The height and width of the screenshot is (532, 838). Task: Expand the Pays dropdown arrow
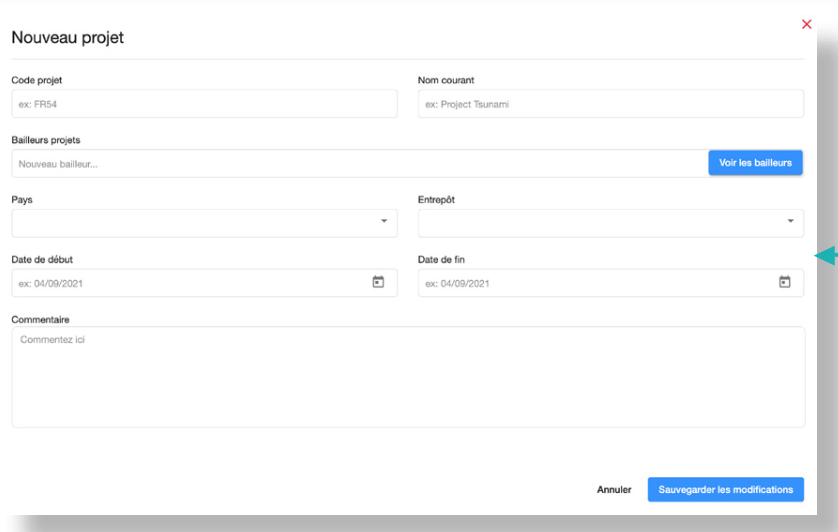point(384,221)
